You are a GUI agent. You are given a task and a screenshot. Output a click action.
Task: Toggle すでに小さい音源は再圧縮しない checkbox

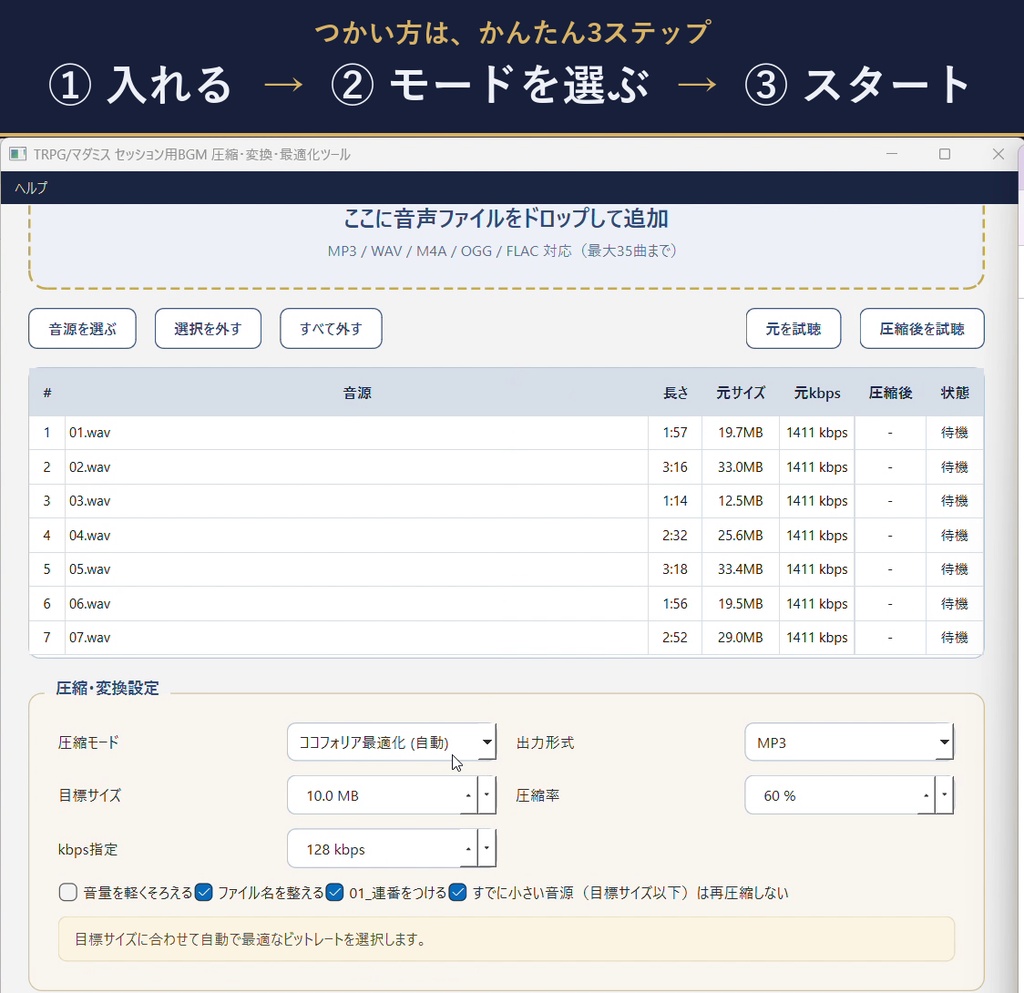coord(458,892)
